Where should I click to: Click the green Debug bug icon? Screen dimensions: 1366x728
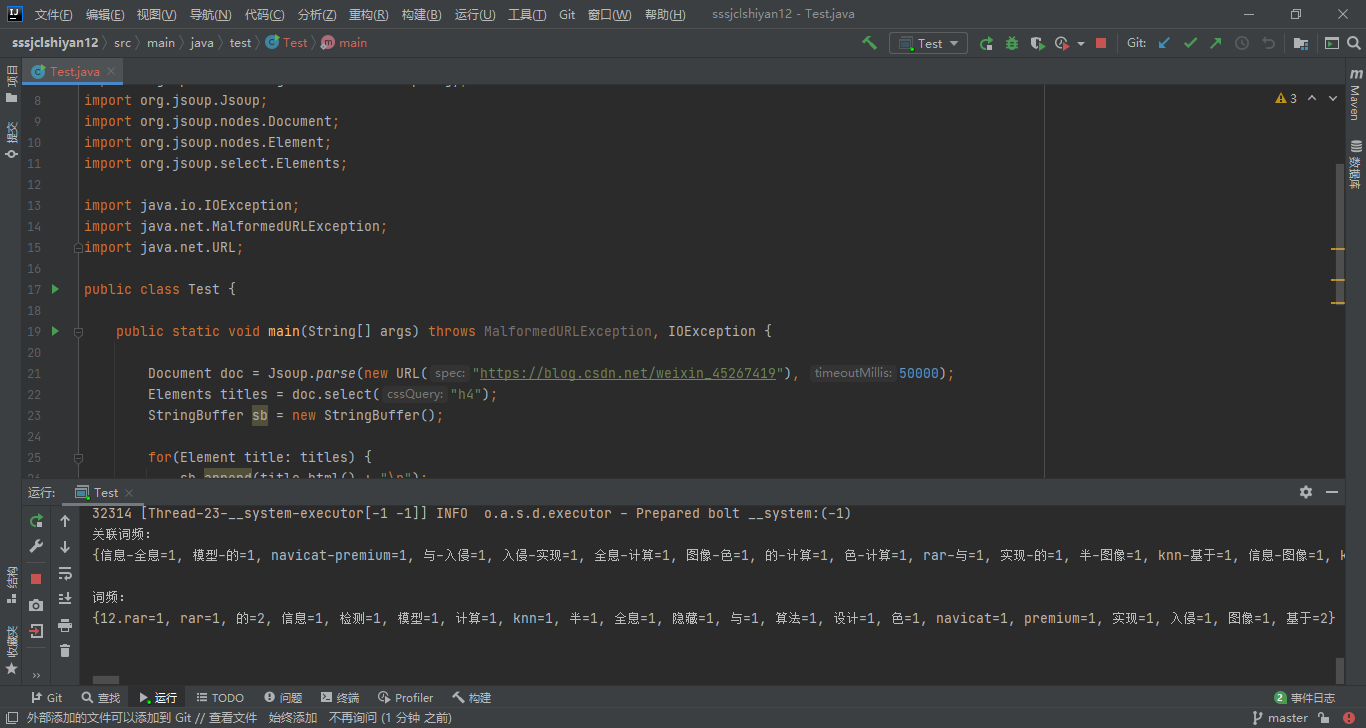[1012, 43]
